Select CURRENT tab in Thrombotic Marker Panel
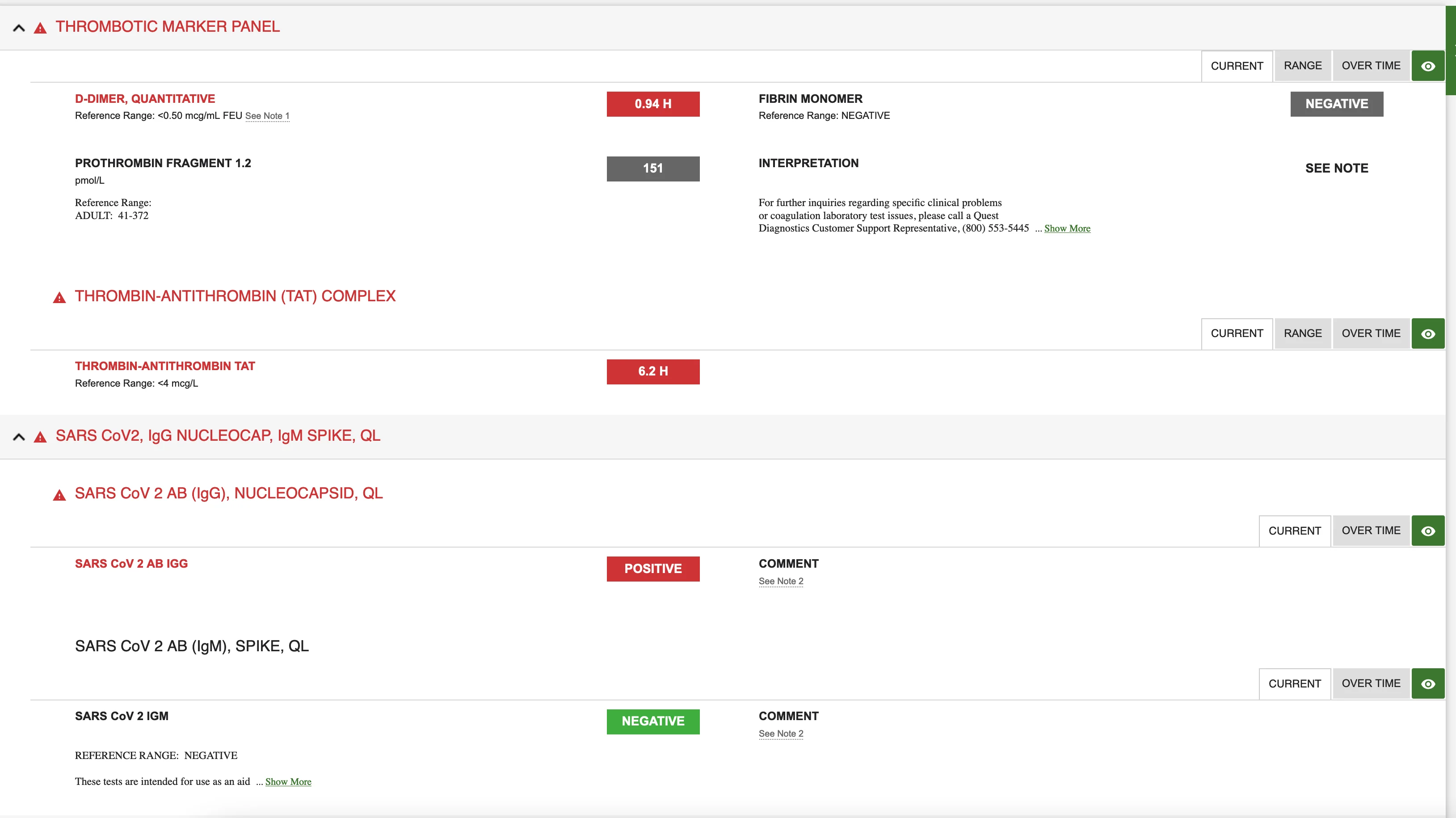1456x818 pixels. pos(1237,66)
